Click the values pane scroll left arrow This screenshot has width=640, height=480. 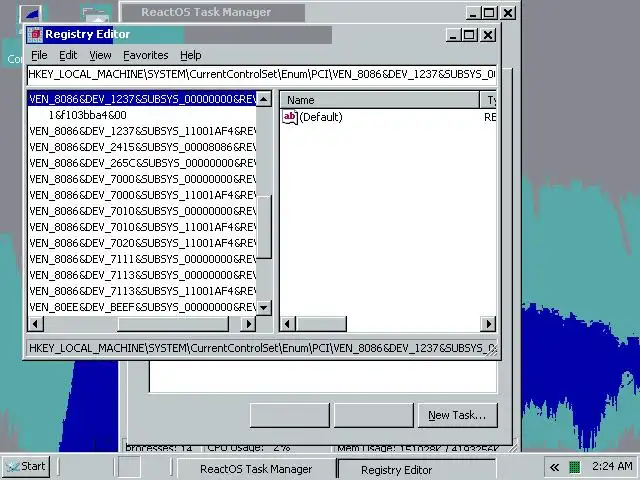tap(287, 324)
